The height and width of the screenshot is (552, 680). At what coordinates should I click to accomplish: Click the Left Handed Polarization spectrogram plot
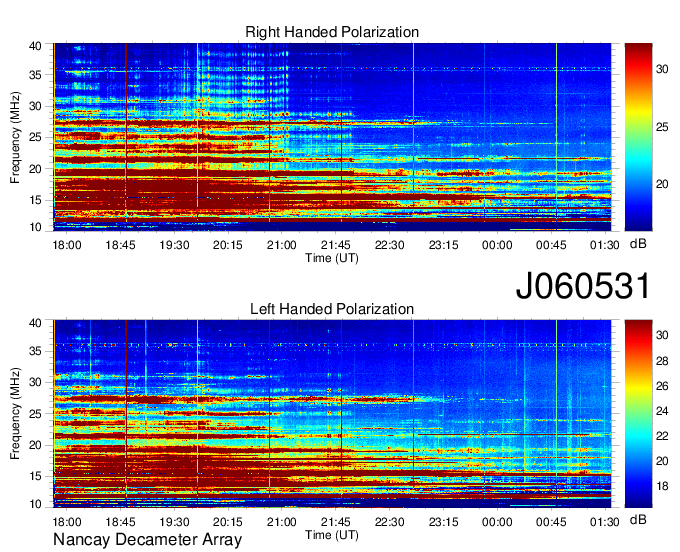[332, 414]
